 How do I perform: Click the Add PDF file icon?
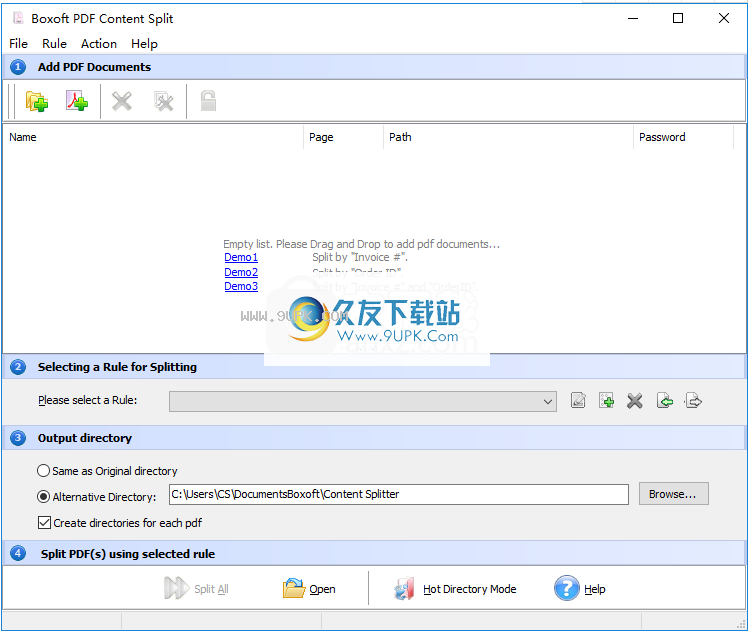tap(77, 101)
